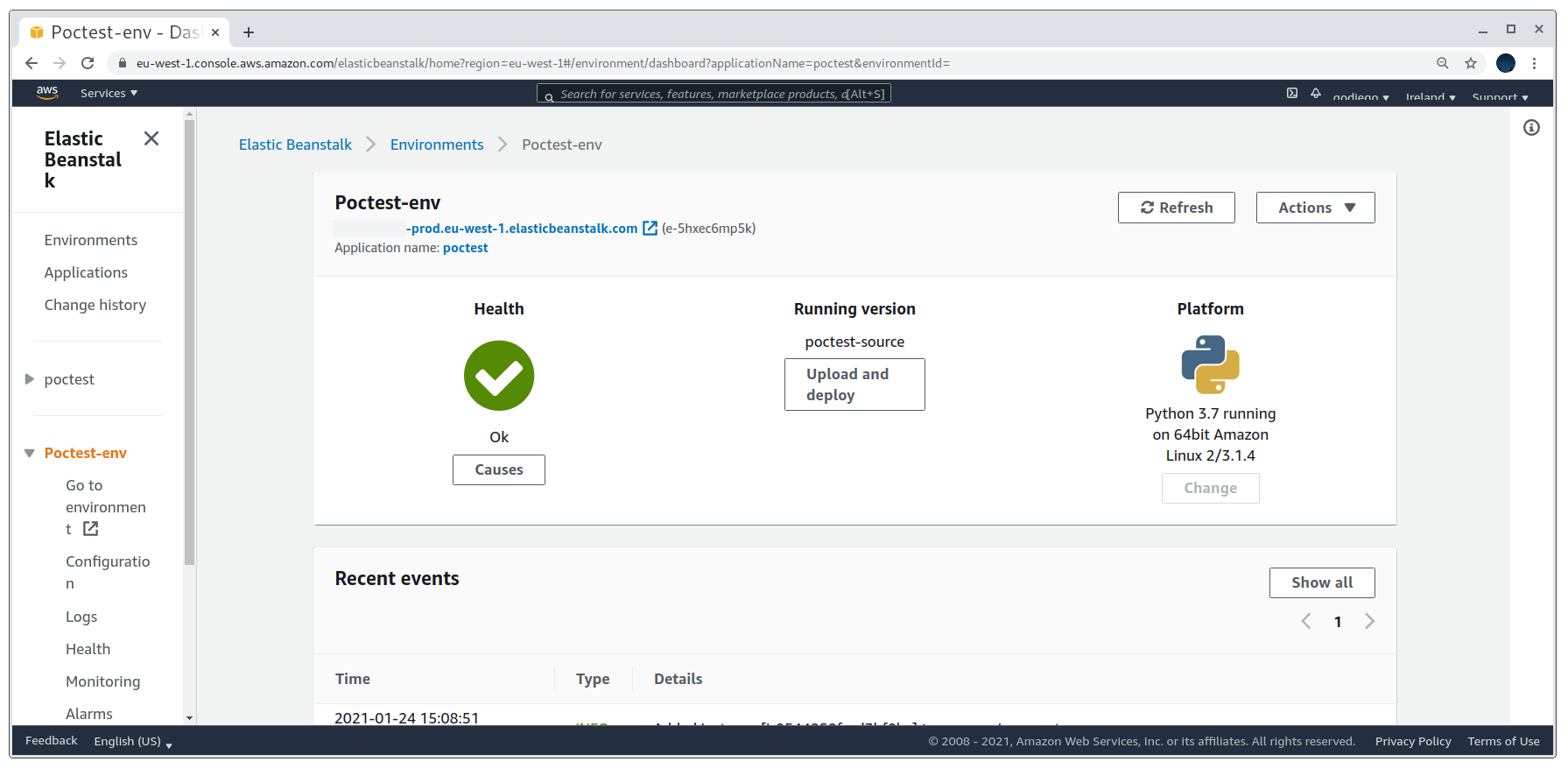Close the Poctest-env browser tab

coord(215,32)
